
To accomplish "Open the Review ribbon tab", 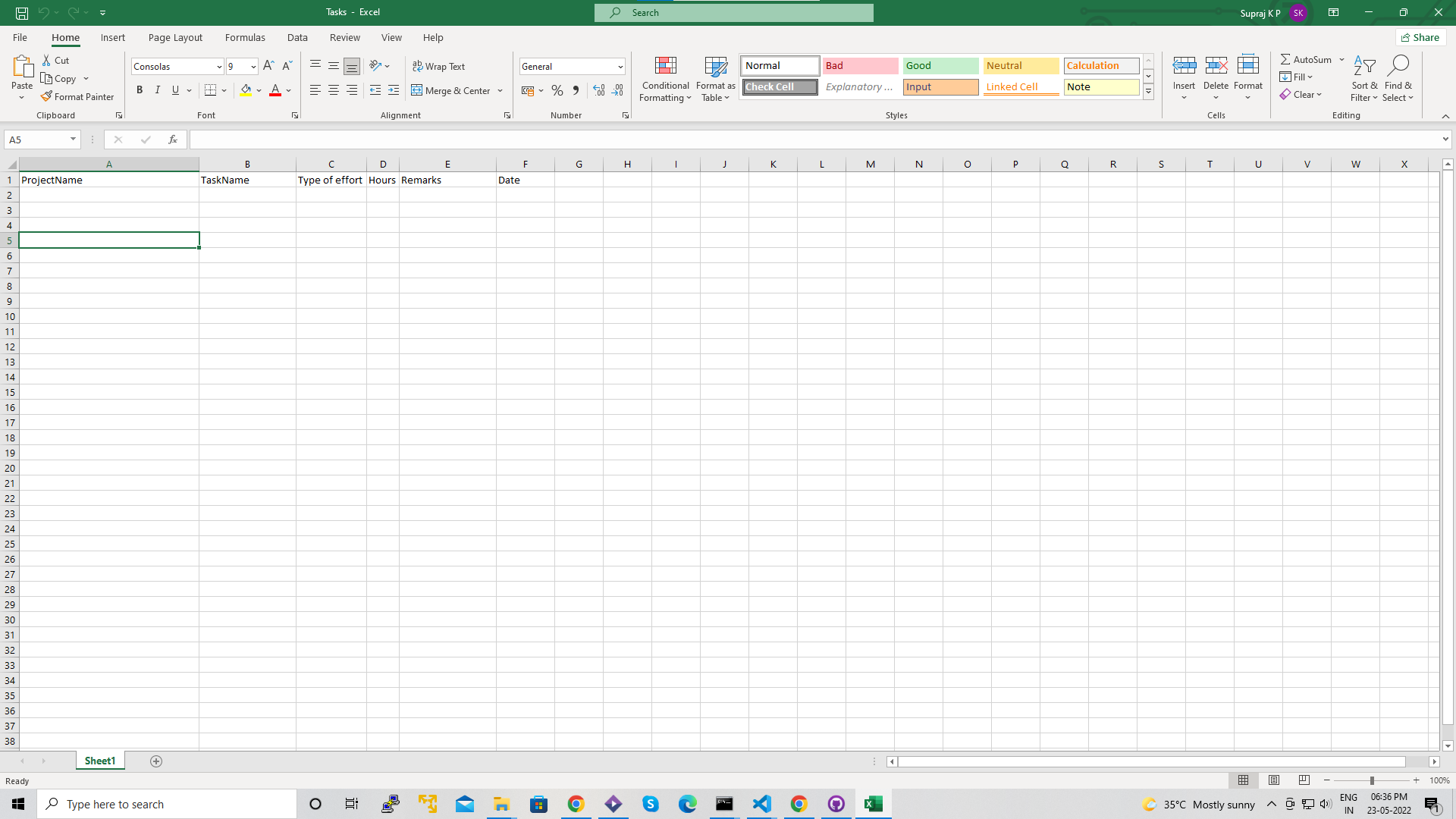I will point(344,37).
